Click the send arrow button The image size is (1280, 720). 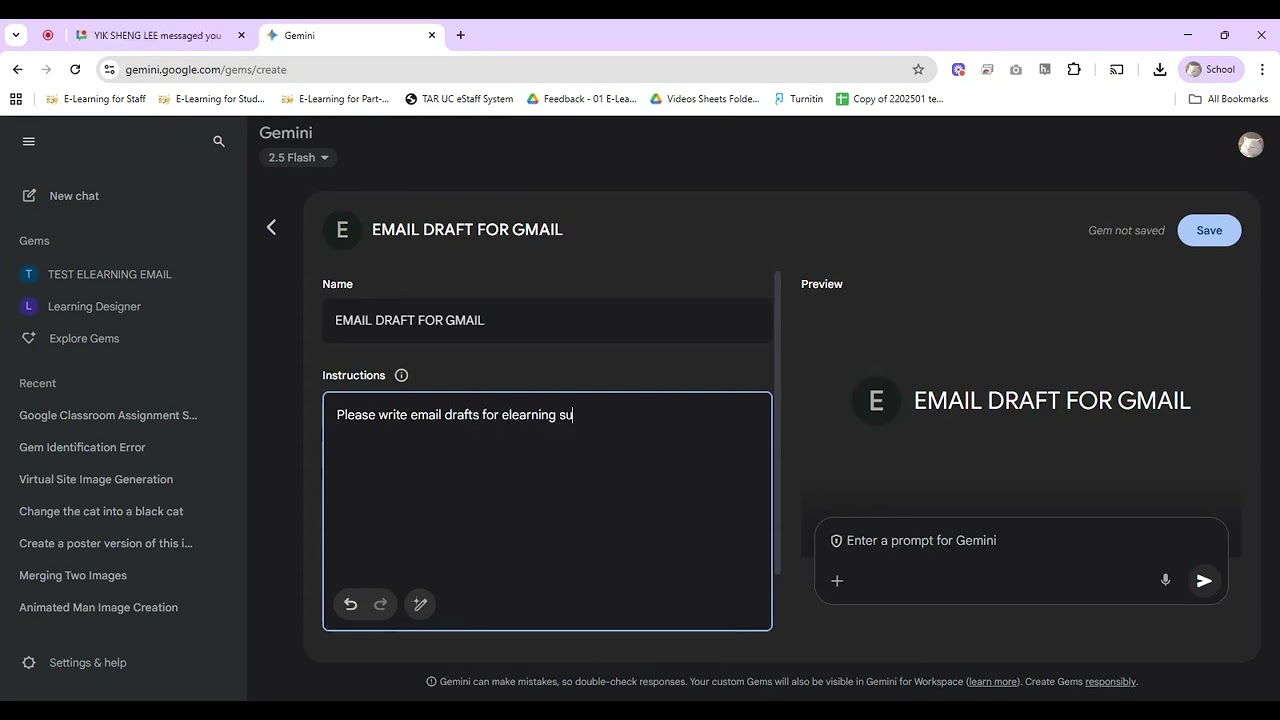1204,581
